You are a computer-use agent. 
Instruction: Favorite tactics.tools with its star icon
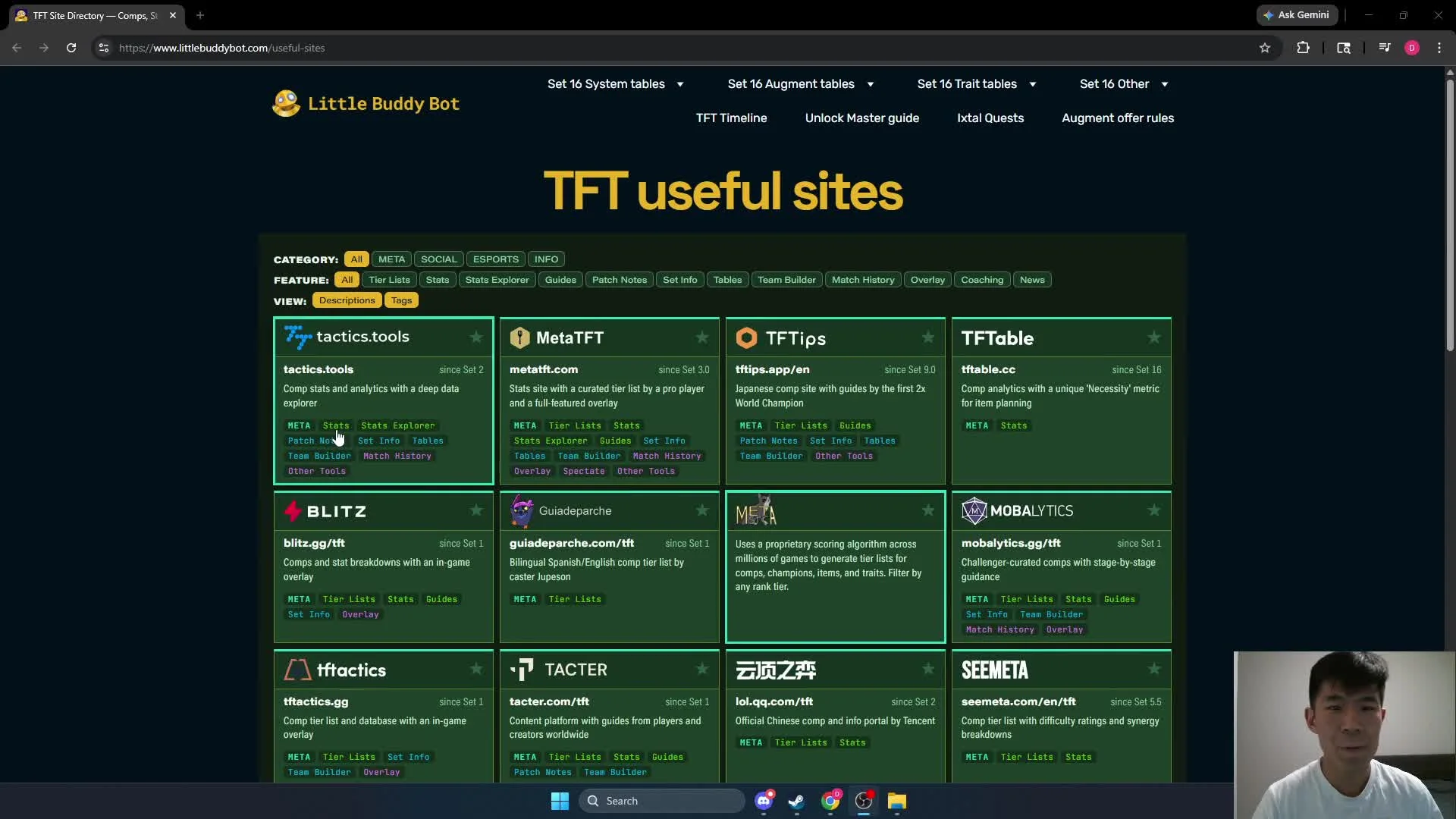pos(476,337)
